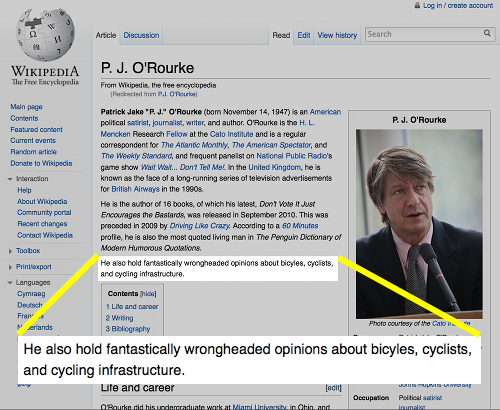Viewport: 500px width, 410px height.
Task: Open Wait Wait... Don't Tell Me! link
Action: pos(183,167)
